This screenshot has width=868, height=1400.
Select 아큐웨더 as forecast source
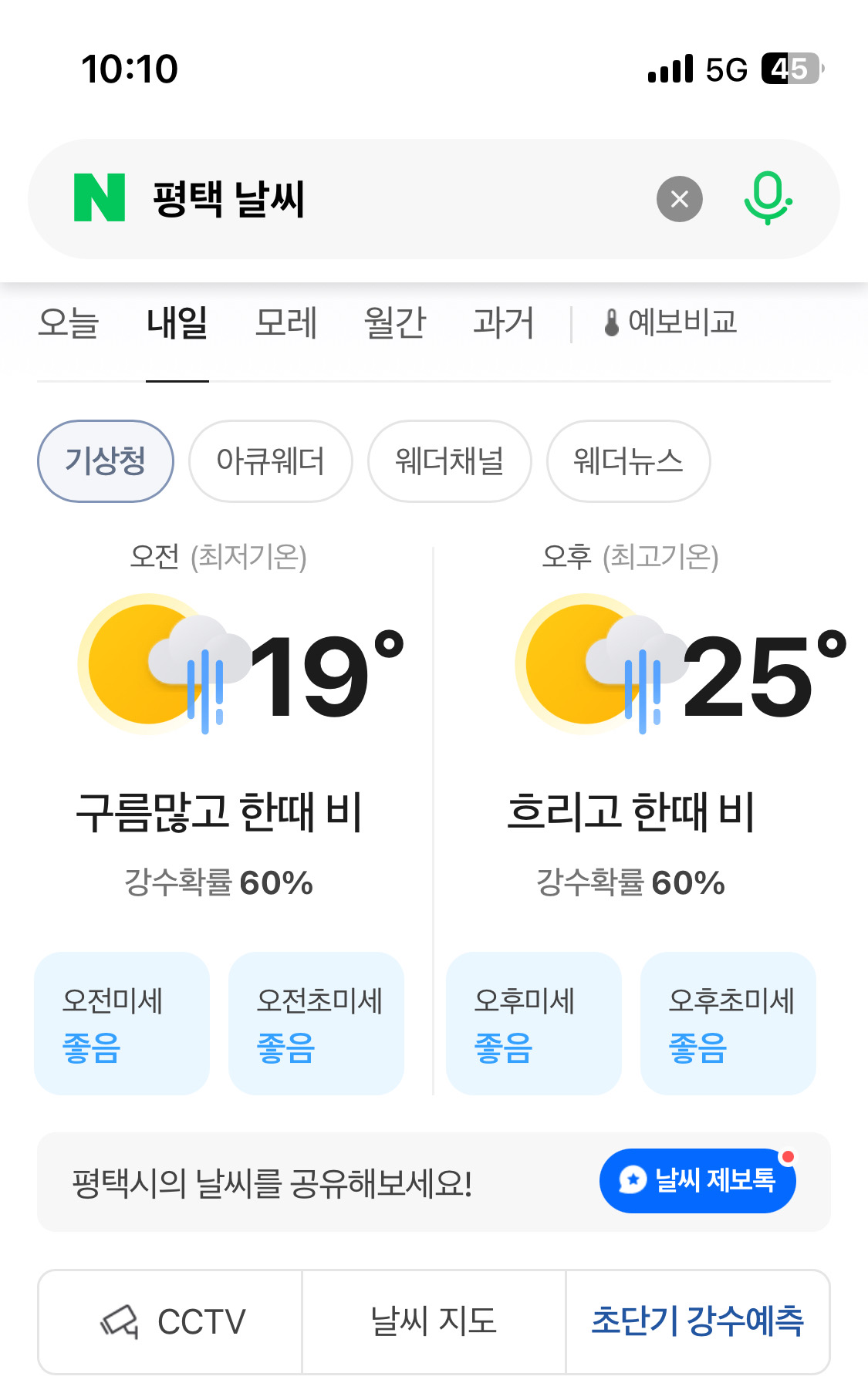tap(270, 461)
